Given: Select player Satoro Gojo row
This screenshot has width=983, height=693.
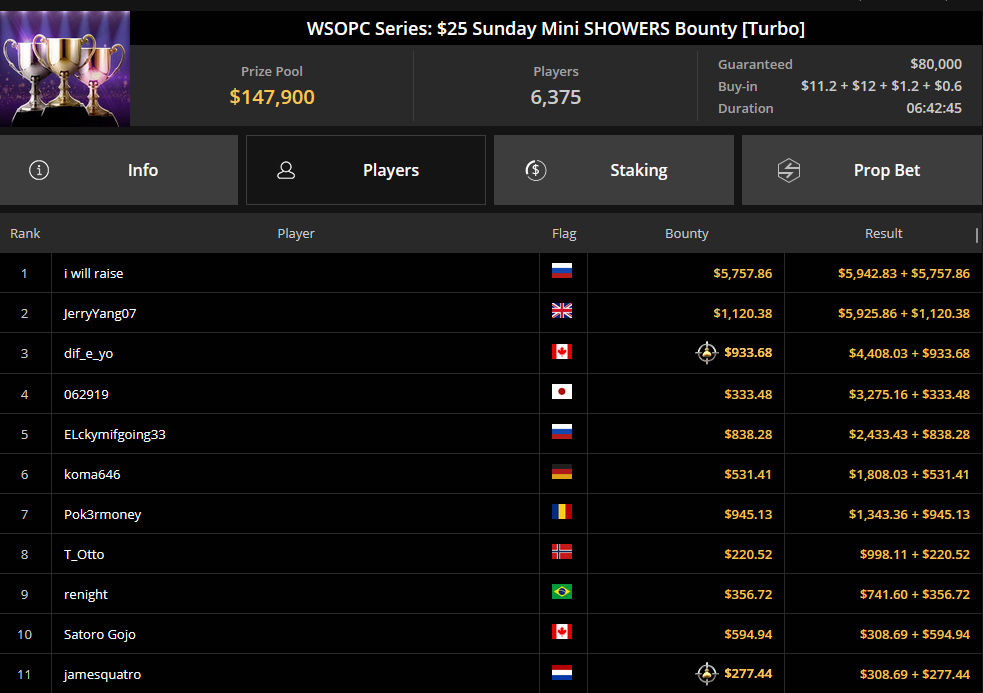Looking at the screenshot, I should 492,634.
